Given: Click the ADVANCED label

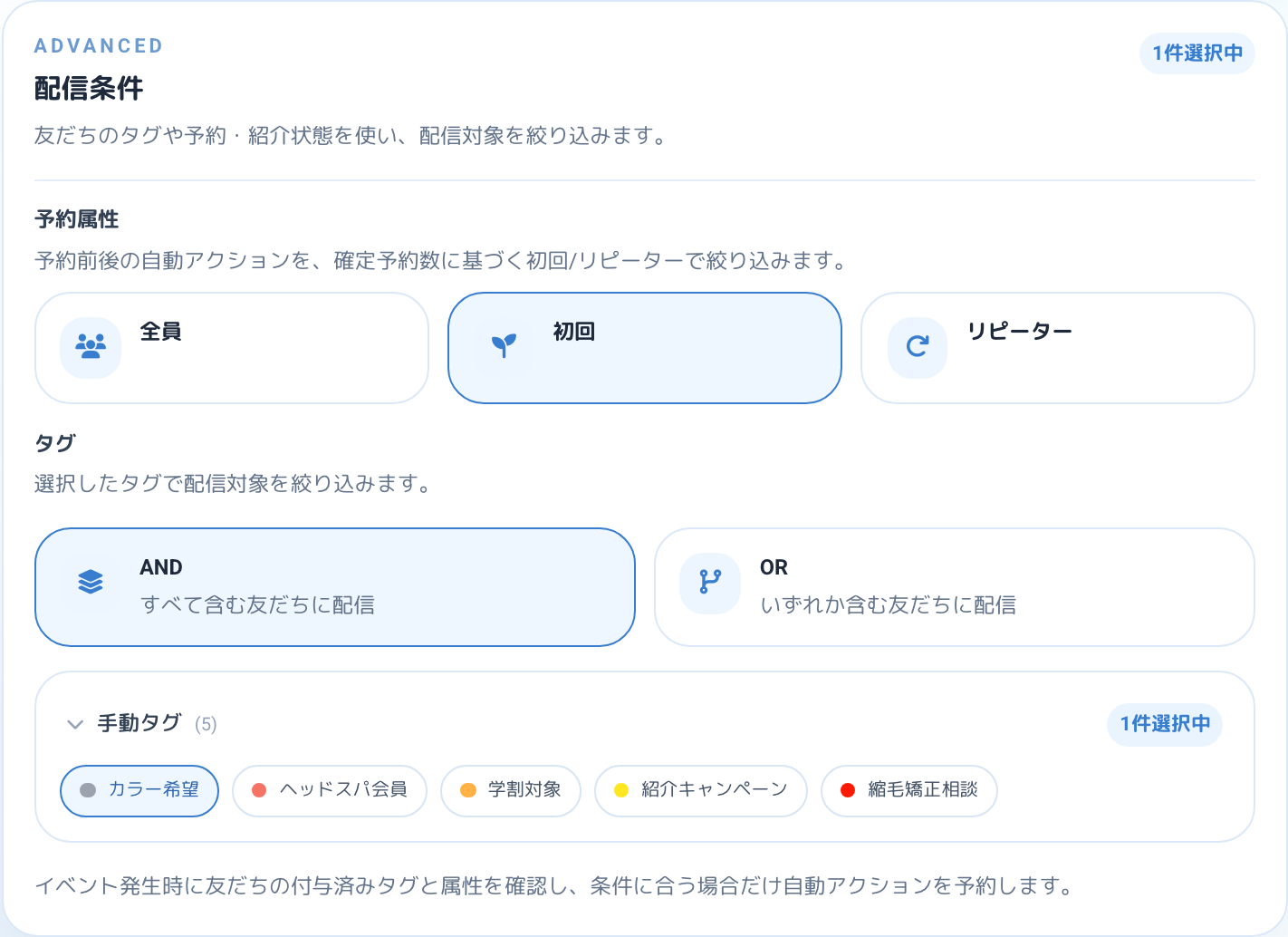Looking at the screenshot, I should coord(99,46).
